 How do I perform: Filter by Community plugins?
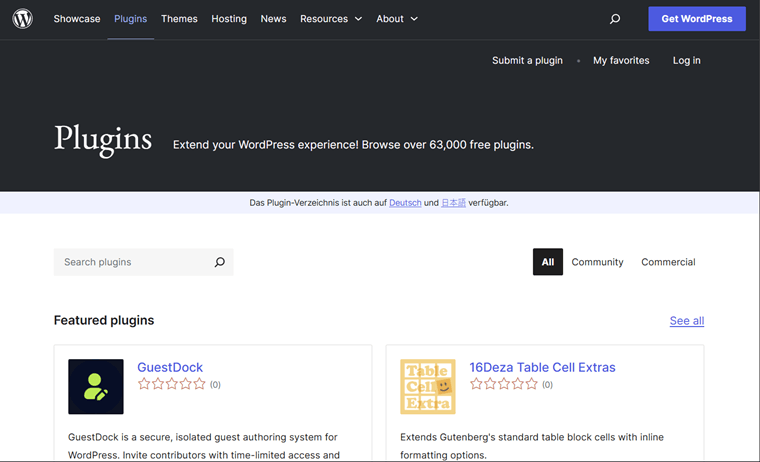tap(597, 262)
